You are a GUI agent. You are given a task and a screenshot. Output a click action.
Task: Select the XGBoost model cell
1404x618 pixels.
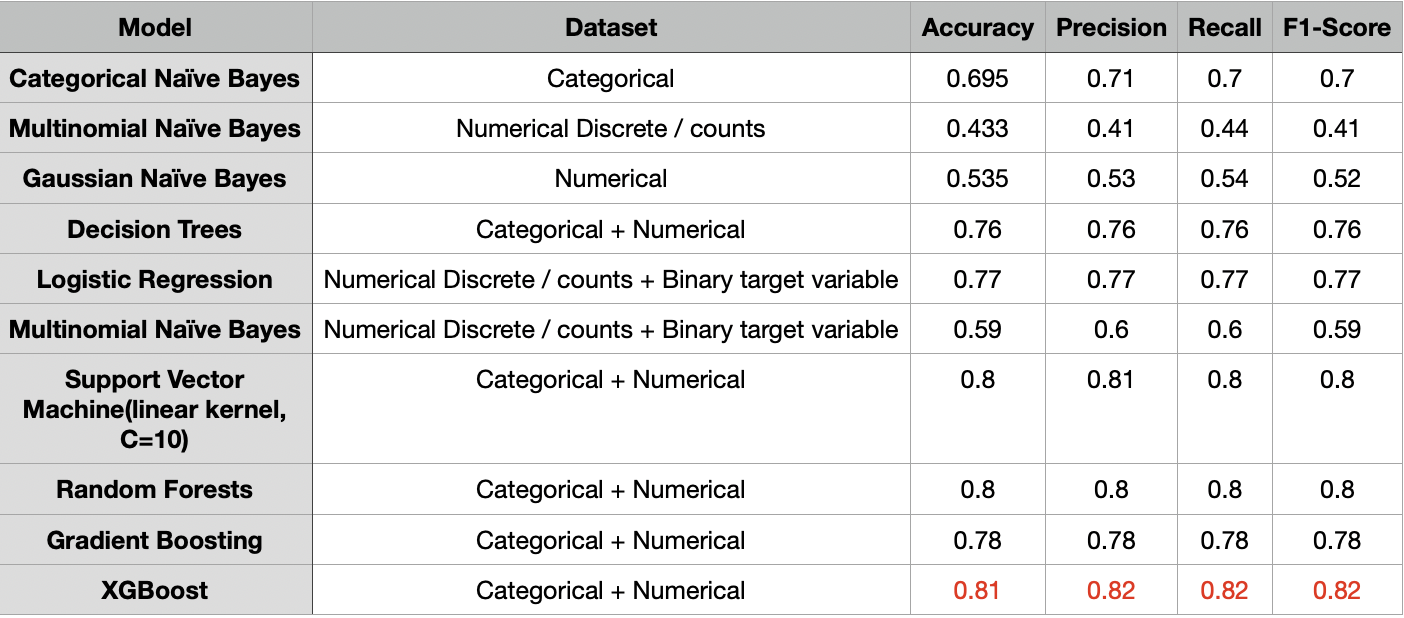[x=155, y=591]
